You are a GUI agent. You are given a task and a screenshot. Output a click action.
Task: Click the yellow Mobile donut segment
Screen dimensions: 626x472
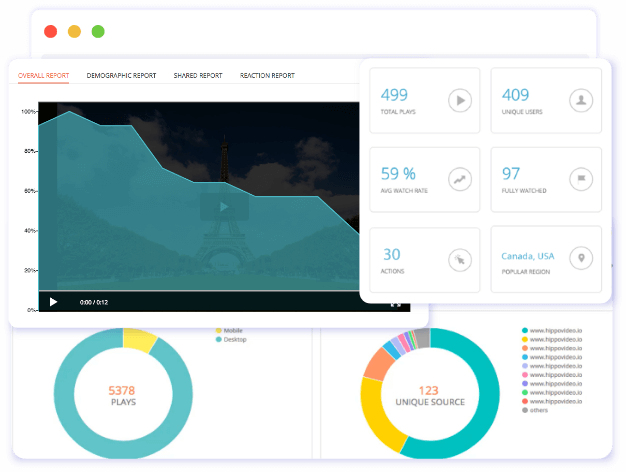pos(139,339)
